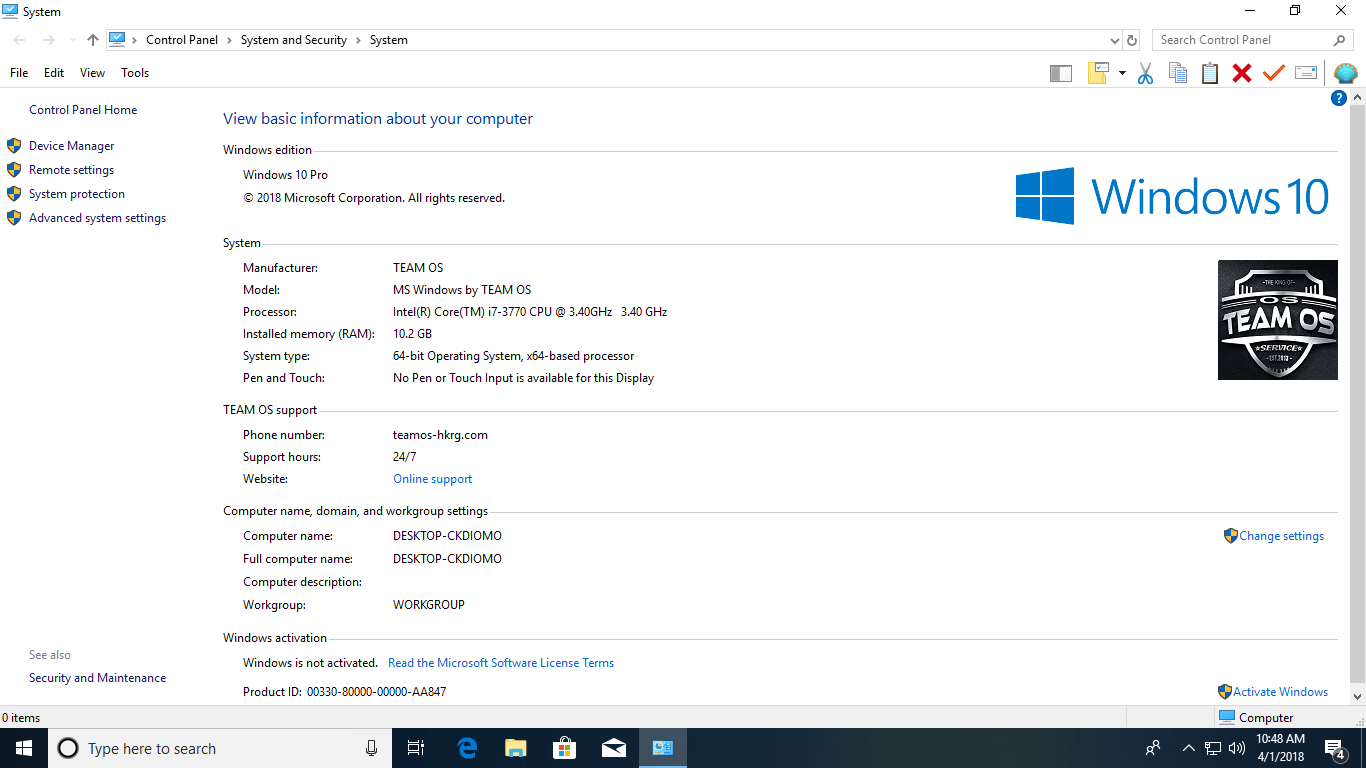Viewport: 1366px width, 768px height.
Task: Open the File menu
Action: [x=19, y=73]
